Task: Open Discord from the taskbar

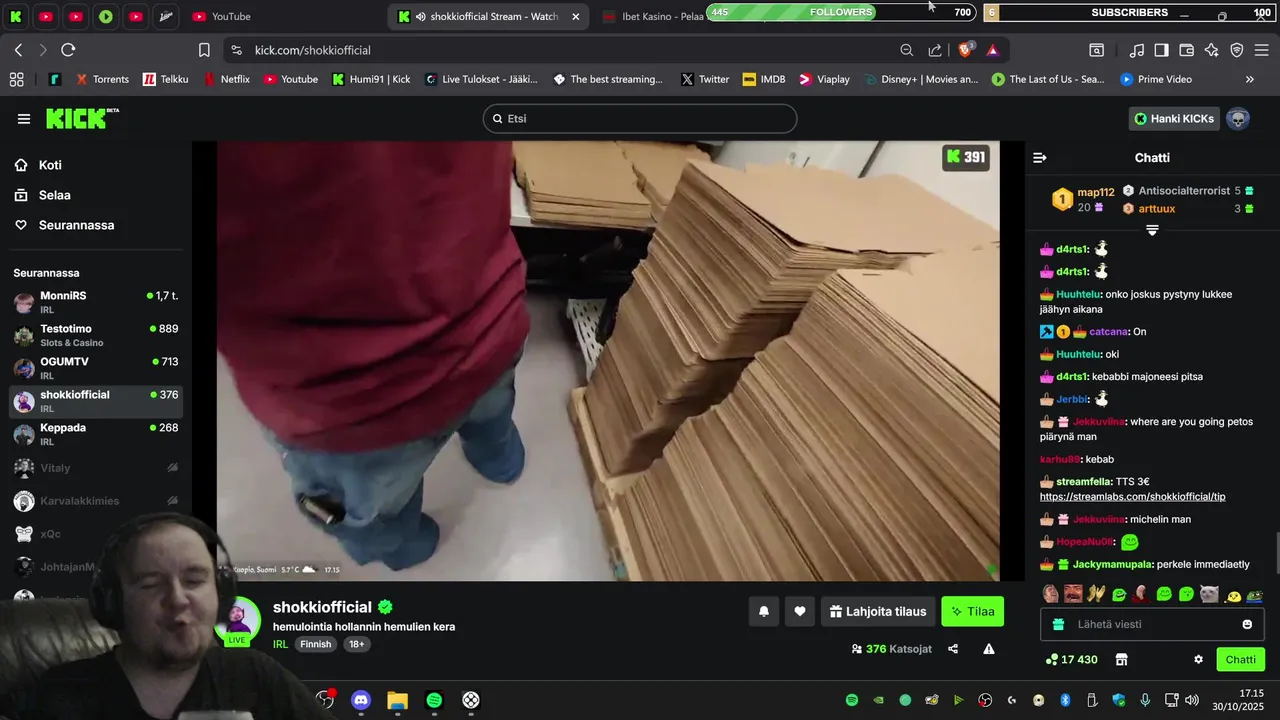Action: (361, 700)
